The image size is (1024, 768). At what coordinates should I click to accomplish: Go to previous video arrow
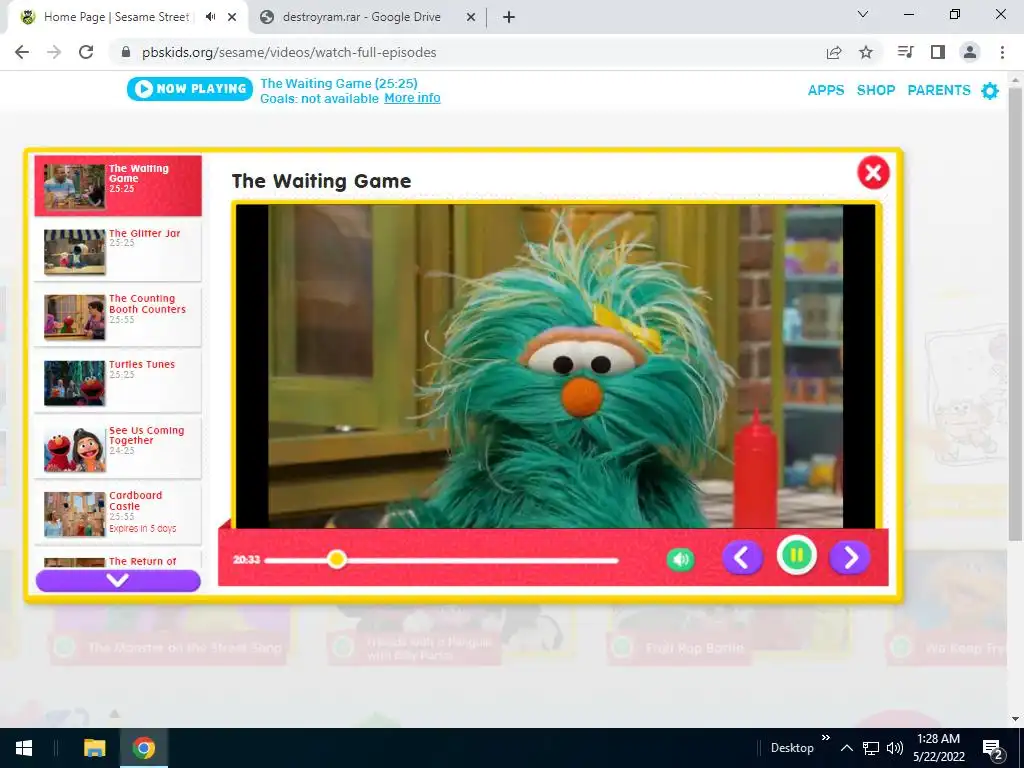pyautogui.click(x=742, y=558)
